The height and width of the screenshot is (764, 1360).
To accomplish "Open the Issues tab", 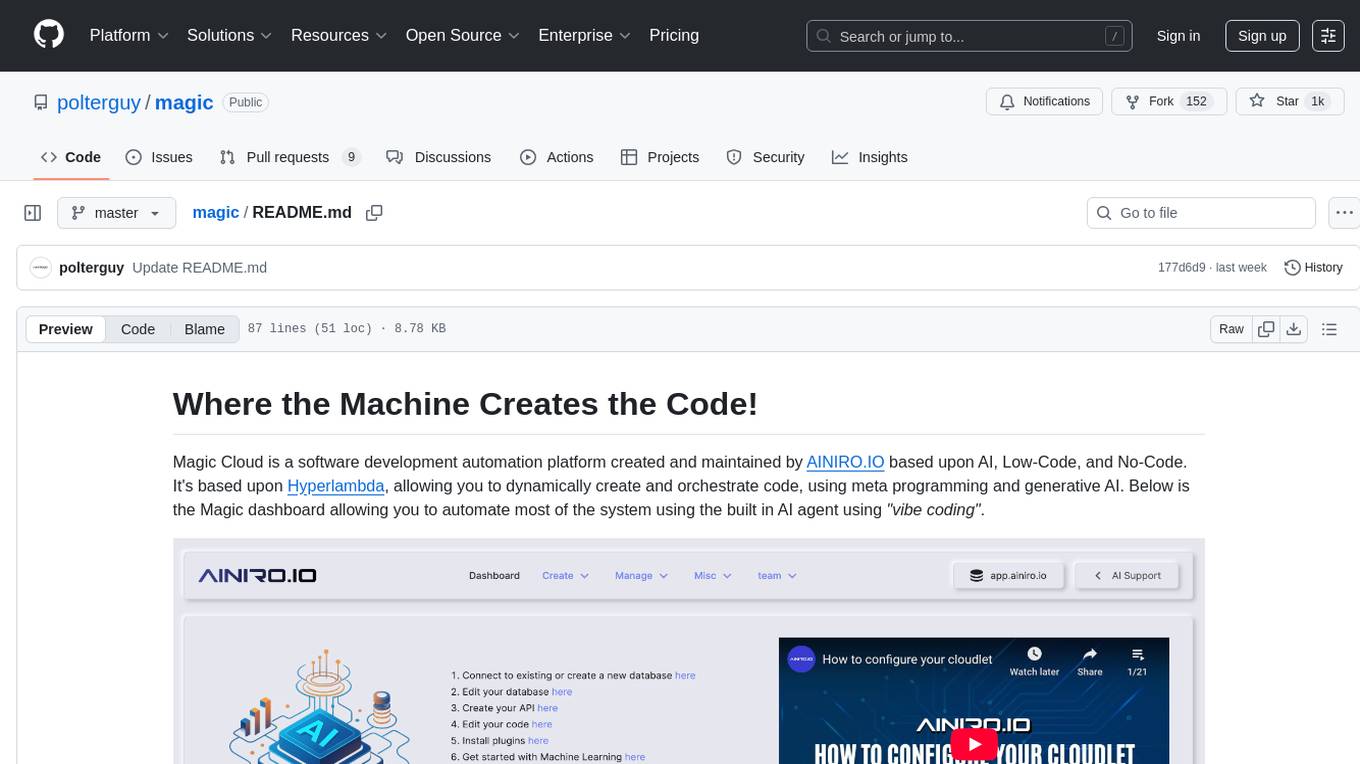I will pyautogui.click(x=159, y=157).
